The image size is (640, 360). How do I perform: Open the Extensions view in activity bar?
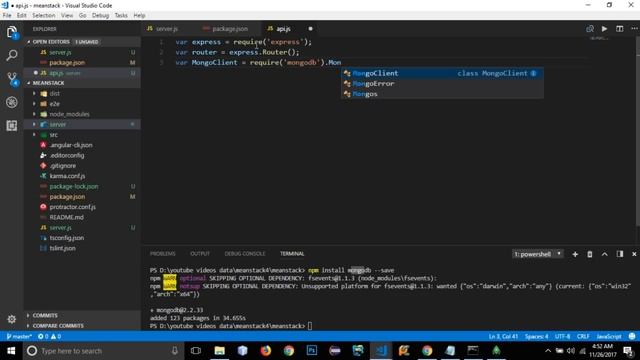point(12,125)
